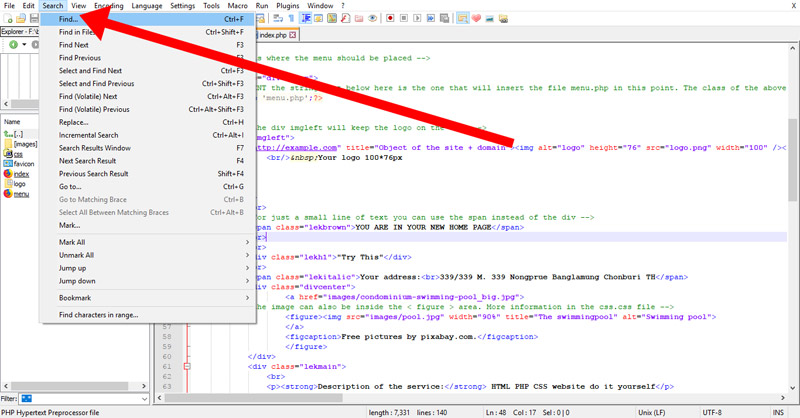800x418 pixels.
Task: Click the file list horizontal scrollbar
Action: tap(75, 386)
